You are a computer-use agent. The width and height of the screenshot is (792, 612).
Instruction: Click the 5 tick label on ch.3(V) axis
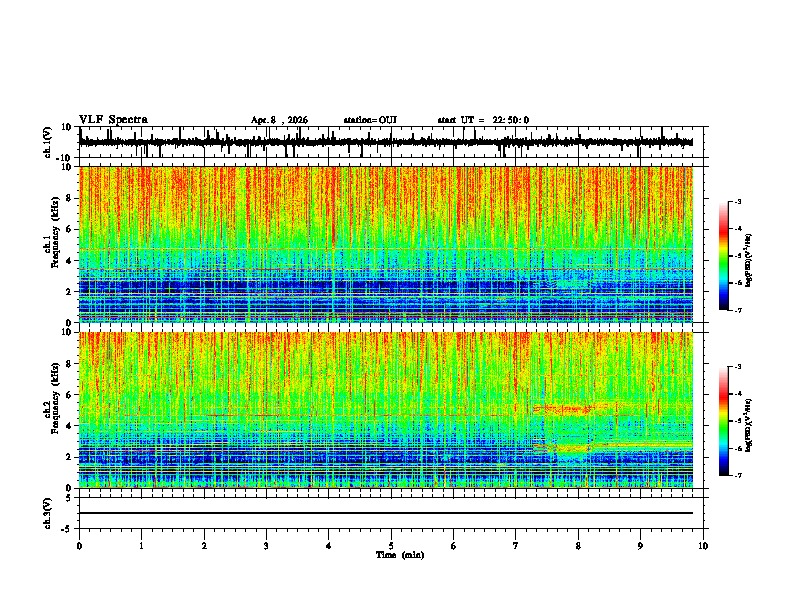click(x=70, y=498)
